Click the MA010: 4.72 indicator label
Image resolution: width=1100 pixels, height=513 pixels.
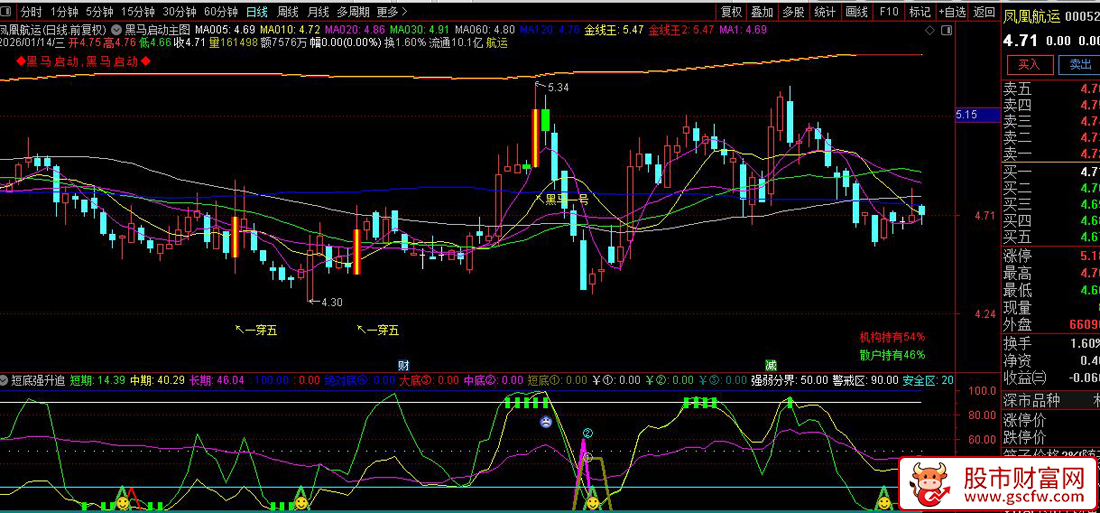[290, 30]
